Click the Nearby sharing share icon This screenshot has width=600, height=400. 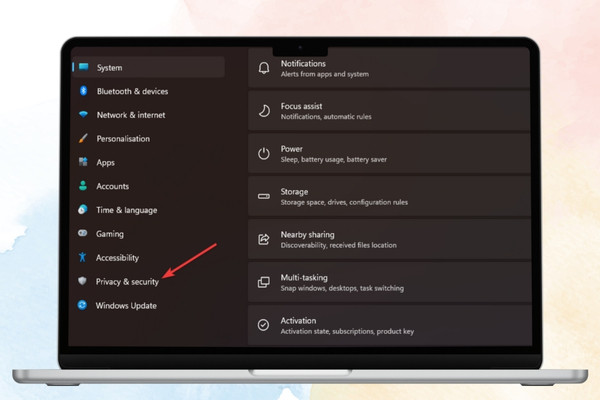click(x=264, y=239)
